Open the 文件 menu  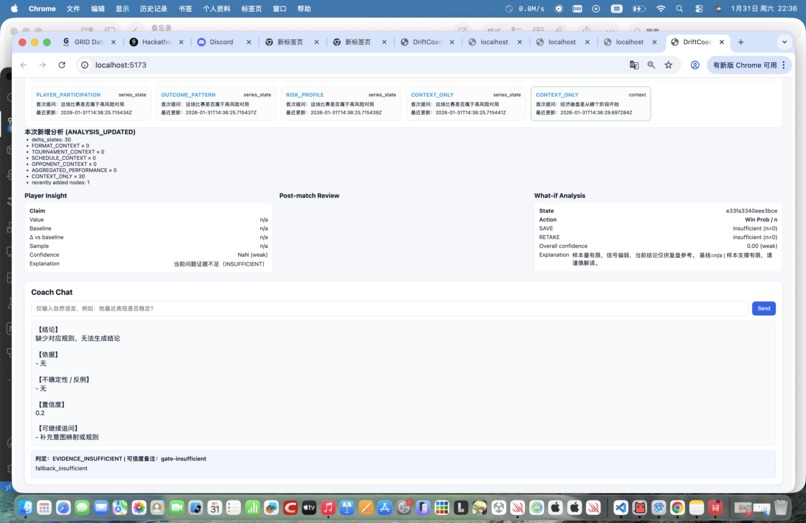(x=73, y=9)
